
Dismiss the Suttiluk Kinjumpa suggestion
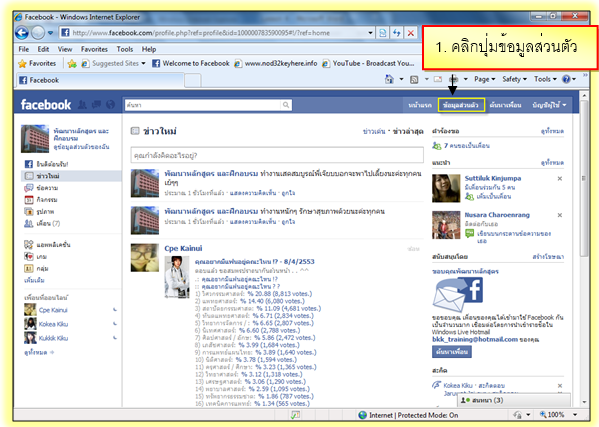(x=560, y=178)
